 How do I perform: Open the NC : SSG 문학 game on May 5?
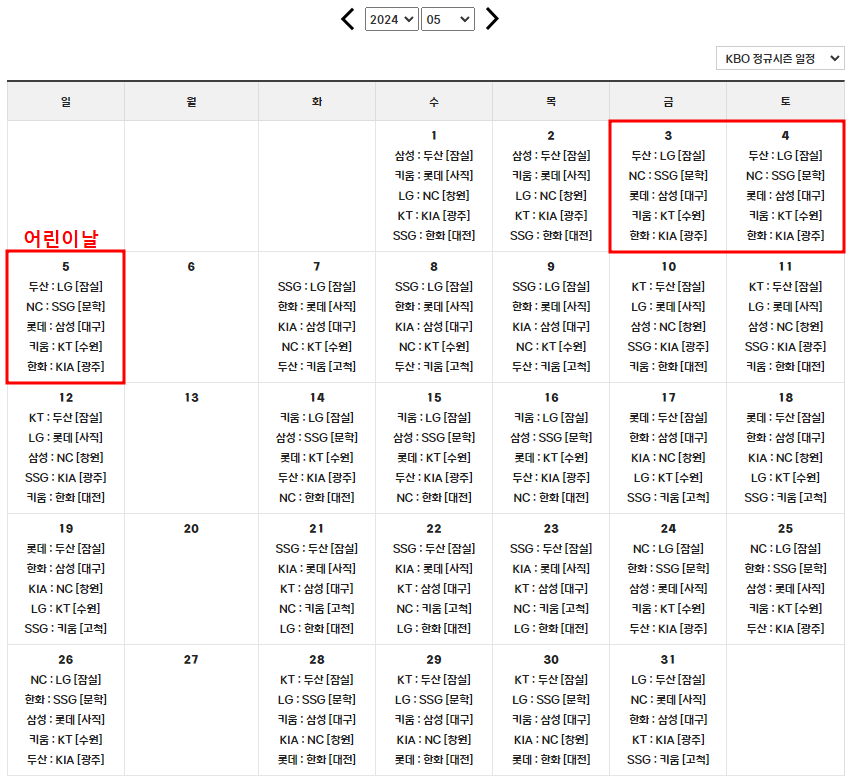click(65, 306)
